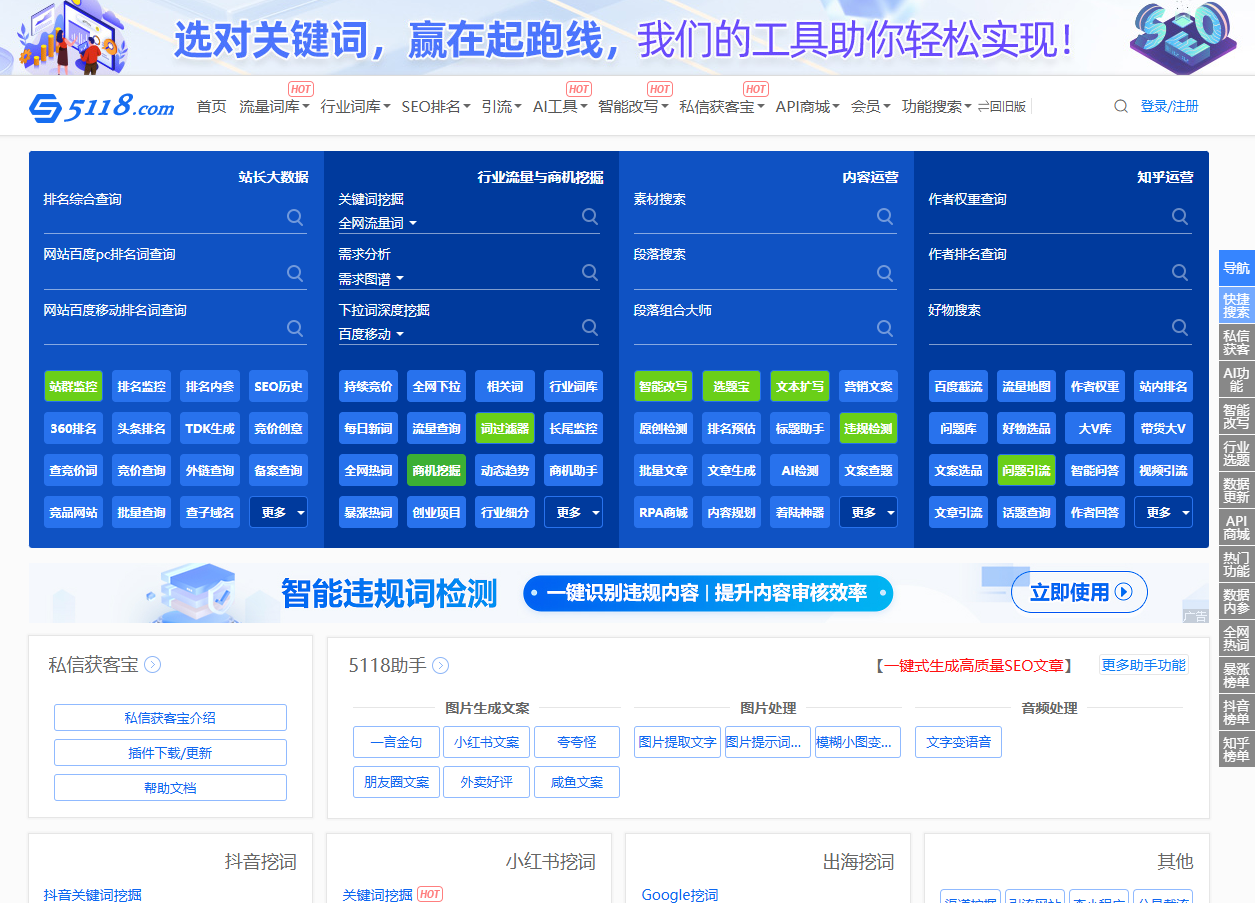
Task: Click green 违规检测 button
Action: tap(868, 428)
